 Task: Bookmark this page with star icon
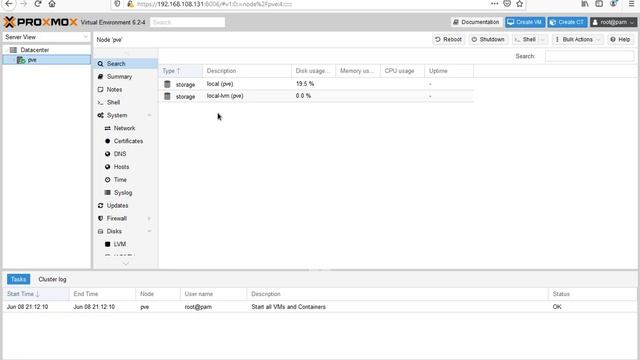point(520,4)
